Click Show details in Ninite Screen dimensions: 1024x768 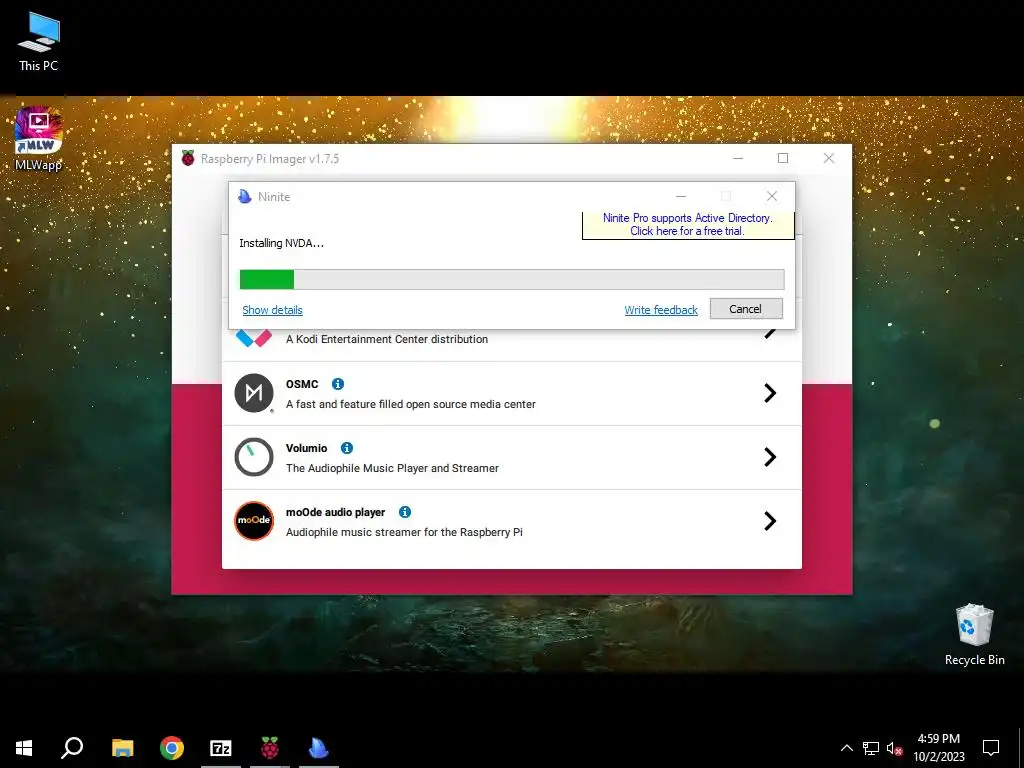[272, 310]
